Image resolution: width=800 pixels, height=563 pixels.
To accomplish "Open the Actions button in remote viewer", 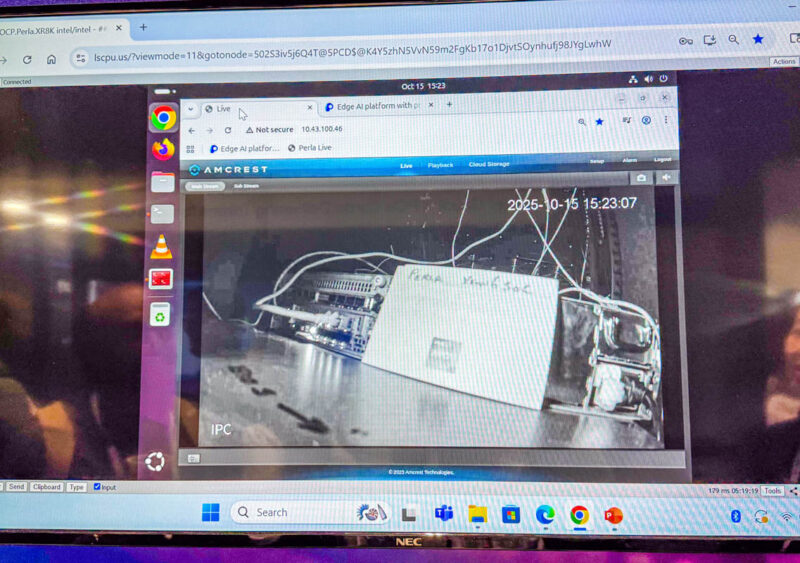I will 784,61.
